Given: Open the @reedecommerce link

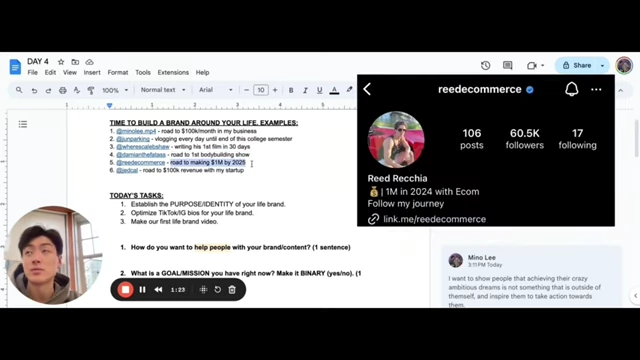Looking at the screenshot, I should [140, 162].
